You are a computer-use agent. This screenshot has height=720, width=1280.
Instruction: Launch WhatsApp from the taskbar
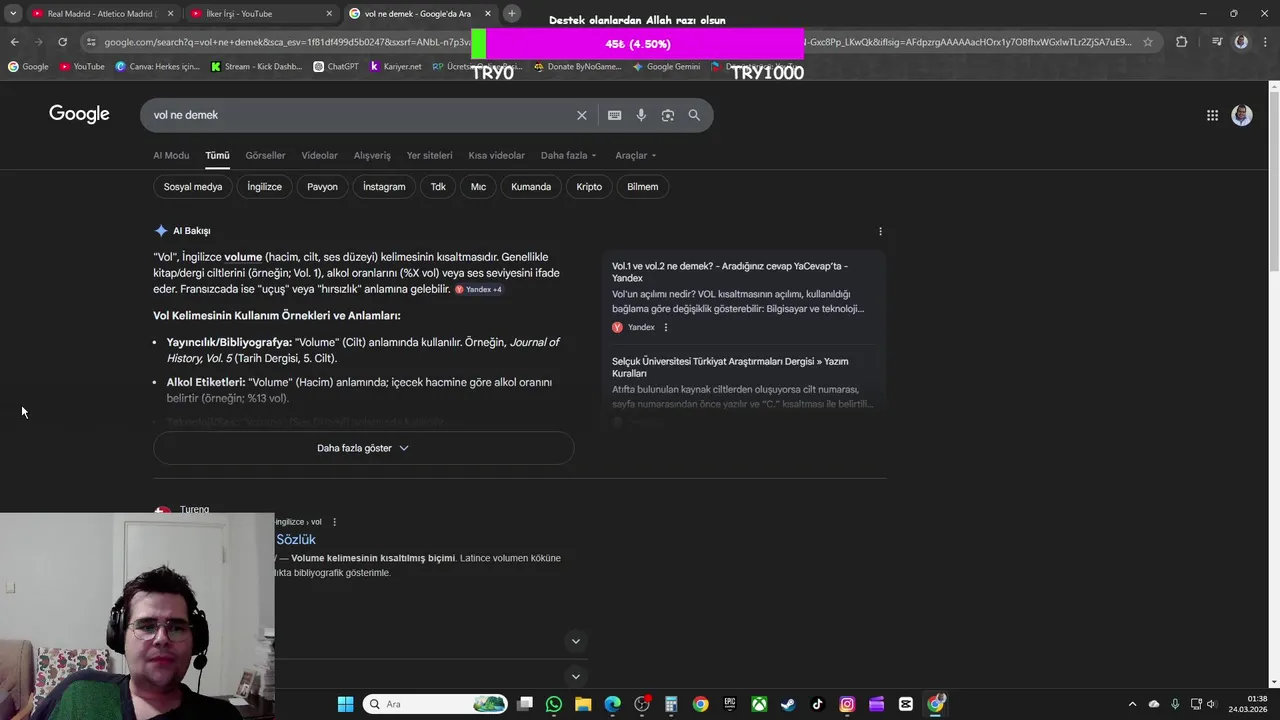click(554, 704)
